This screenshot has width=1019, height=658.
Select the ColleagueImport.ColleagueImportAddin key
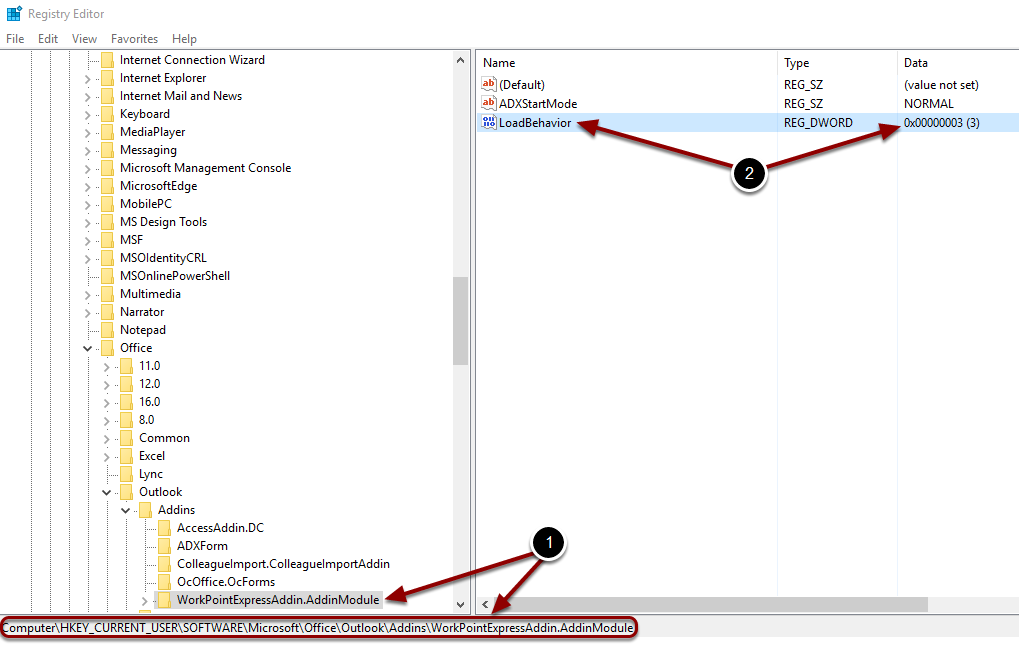point(283,564)
